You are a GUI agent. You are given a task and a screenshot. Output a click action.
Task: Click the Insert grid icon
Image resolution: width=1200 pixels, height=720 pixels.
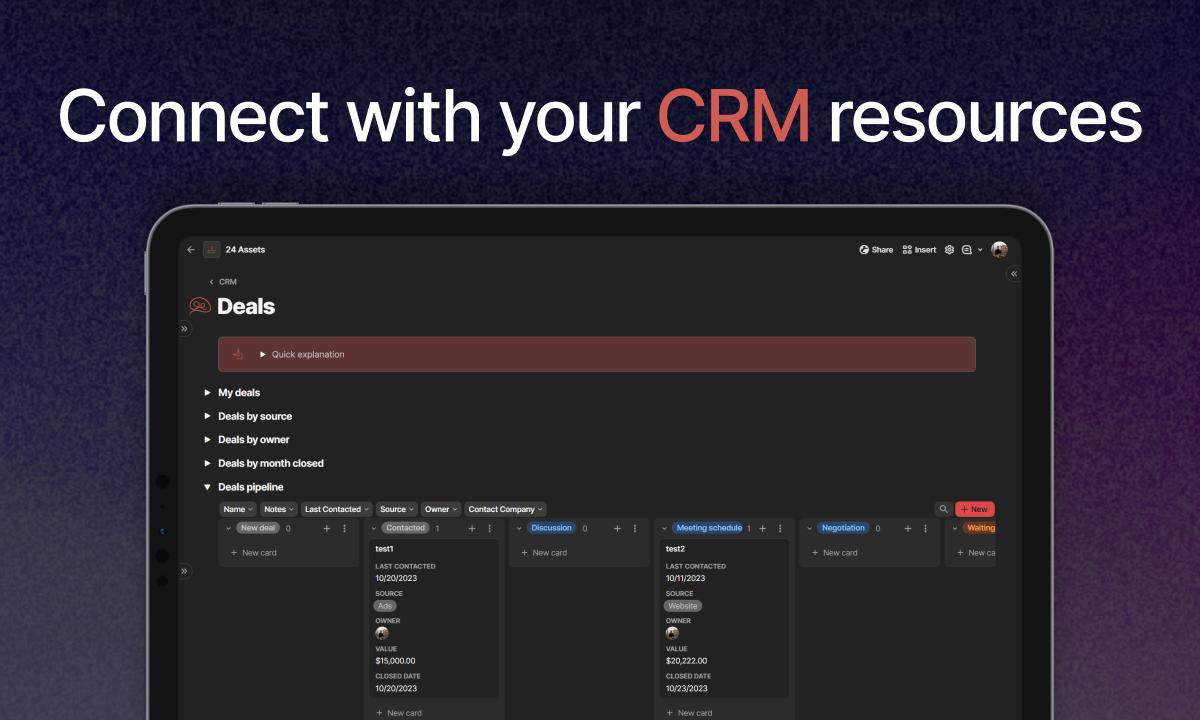click(x=907, y=250)
